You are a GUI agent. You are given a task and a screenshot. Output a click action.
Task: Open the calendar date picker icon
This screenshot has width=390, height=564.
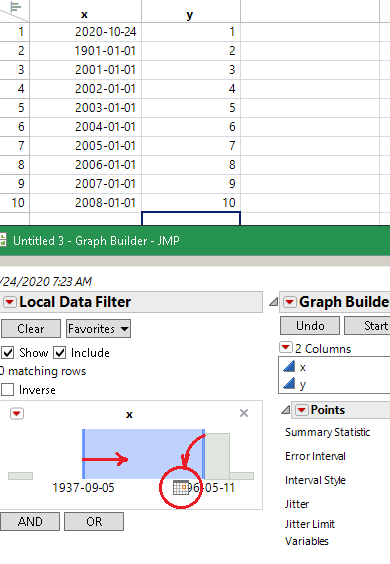click(x=180, y=487)
